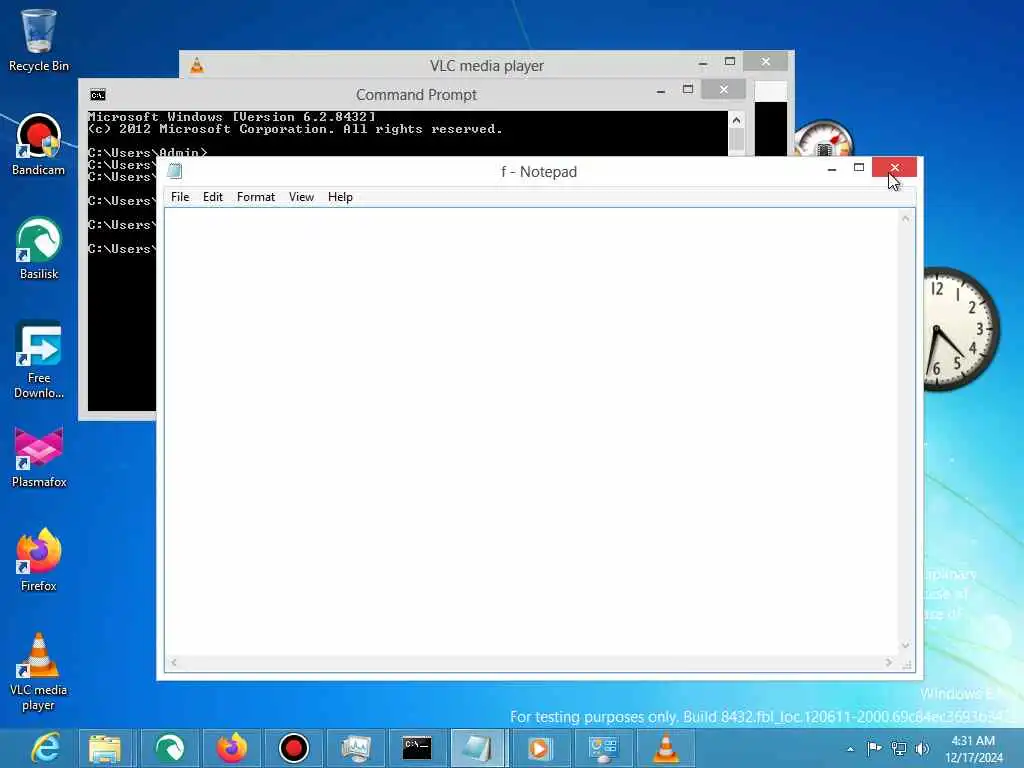Open the taskbar clock showing 4:31 AM
The width and height of the screenshot is (1024, 768).
click(x=973, y=748)
